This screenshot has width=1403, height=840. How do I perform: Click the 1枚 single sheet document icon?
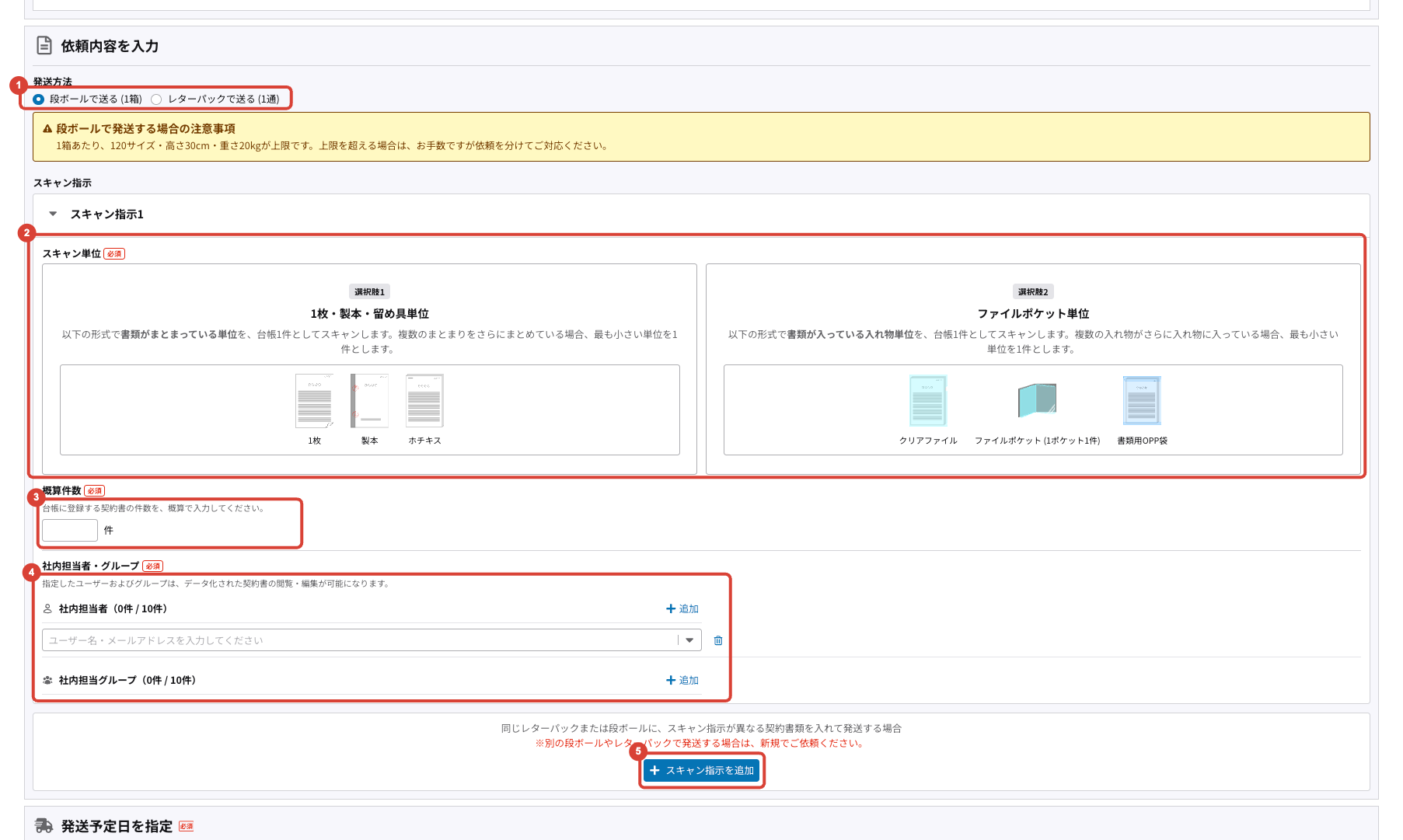[314, 401]
